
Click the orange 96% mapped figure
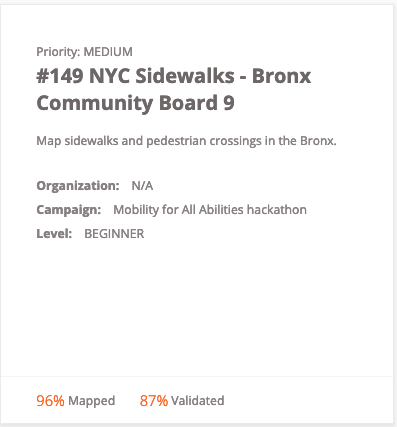click(50, 401)
